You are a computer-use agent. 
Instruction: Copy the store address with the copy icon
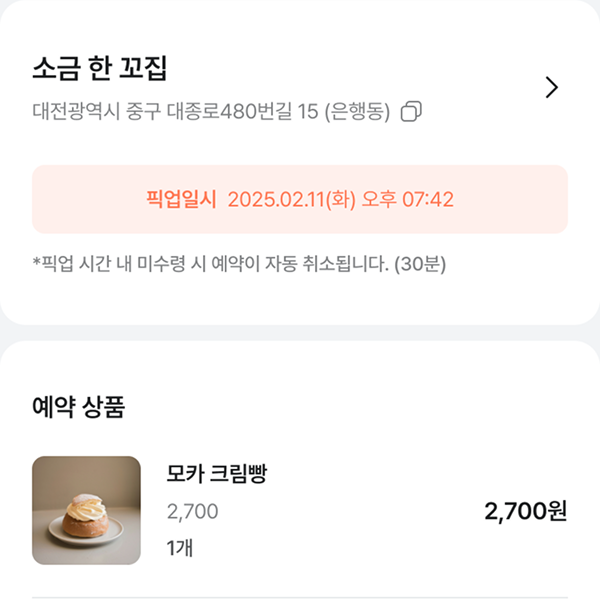tap(411, 112)
